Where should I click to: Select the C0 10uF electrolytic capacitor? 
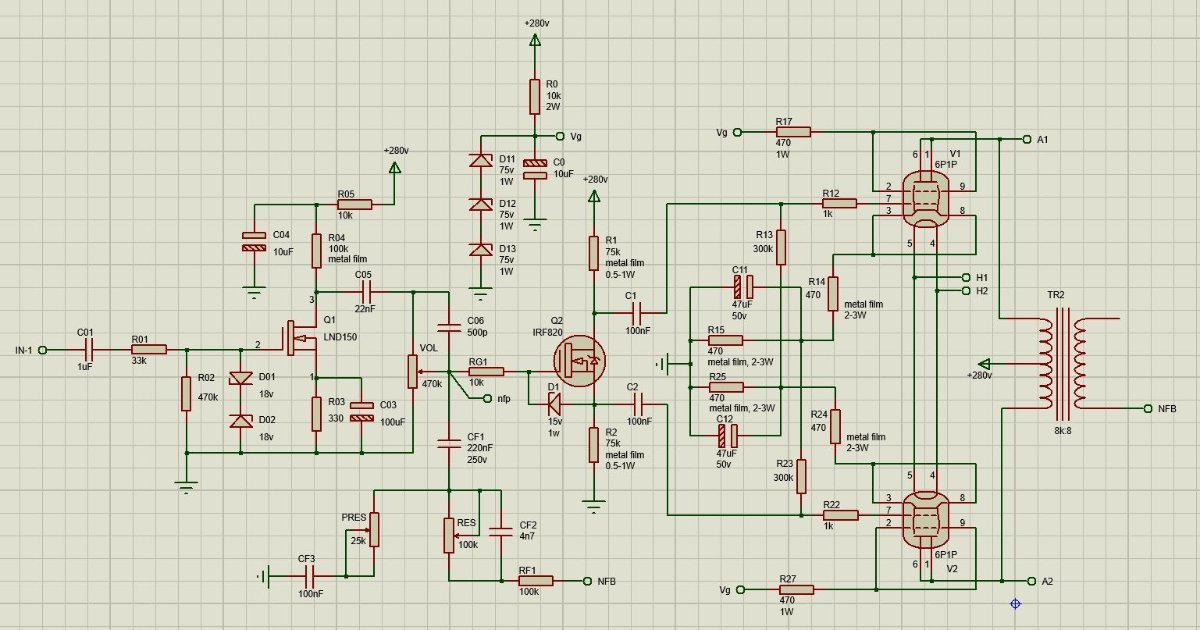coord(536,169)
